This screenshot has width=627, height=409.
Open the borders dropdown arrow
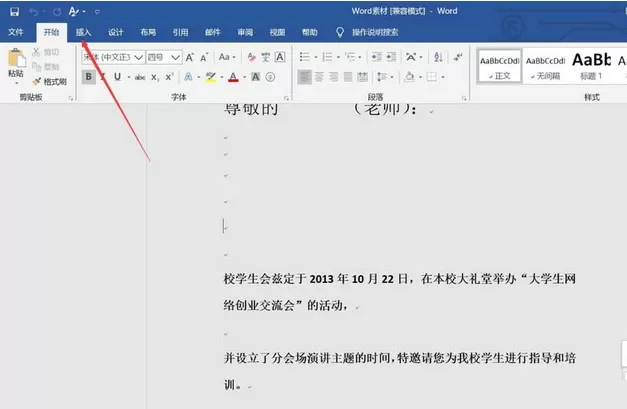pos(443,77)
